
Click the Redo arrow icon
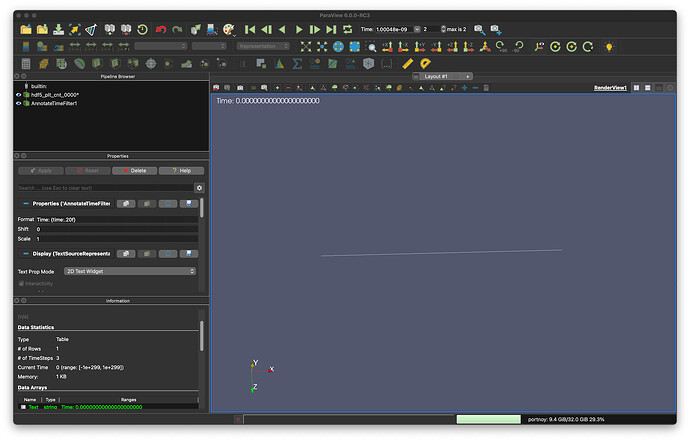pyautogui.click(x=177, y=29)
